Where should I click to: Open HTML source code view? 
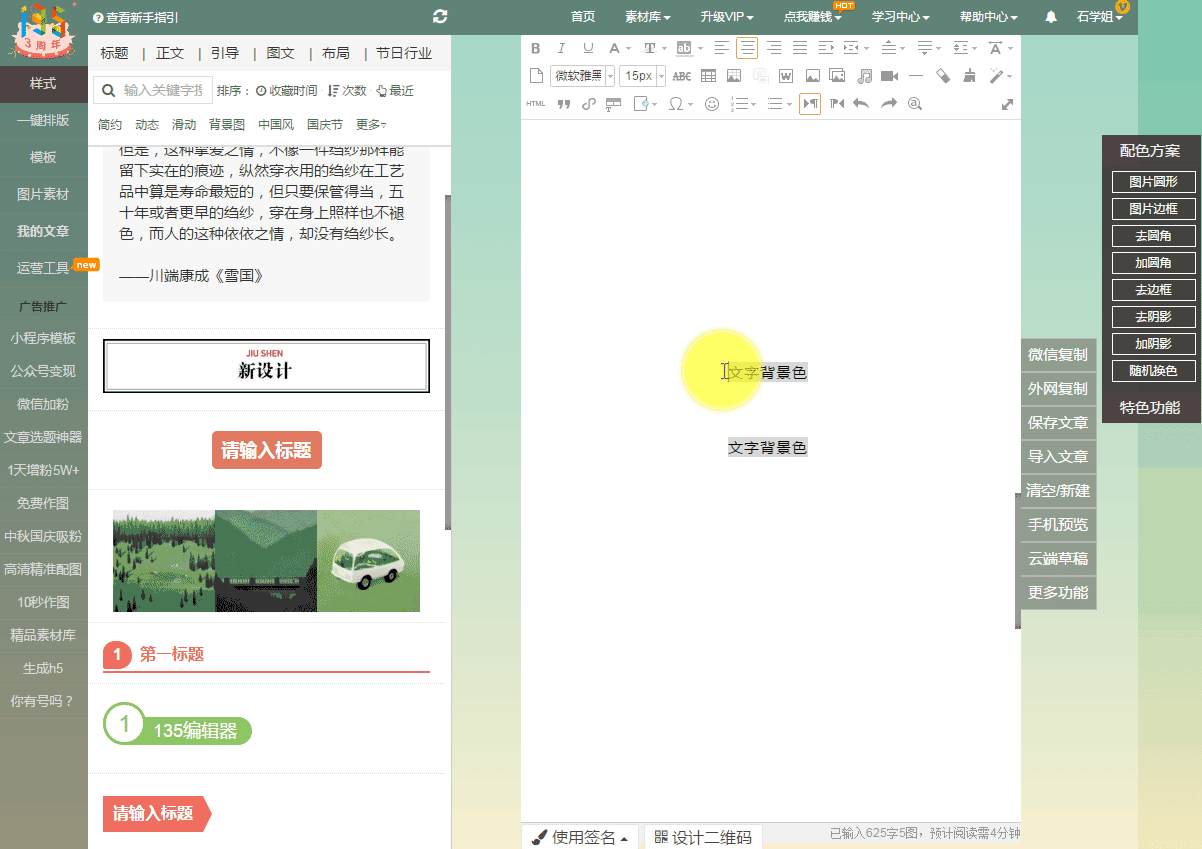tap(536, 103)
